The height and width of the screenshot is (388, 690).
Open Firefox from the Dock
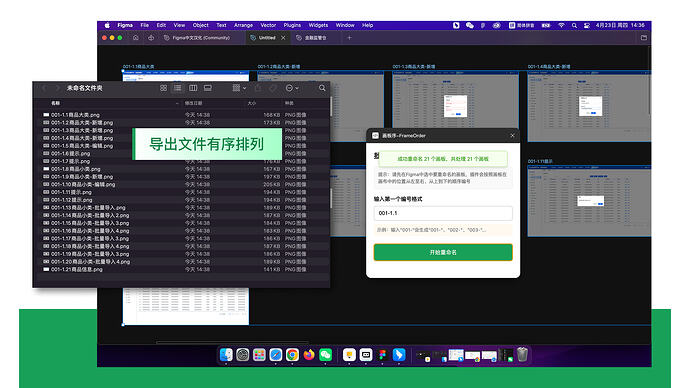pos(309,355)
